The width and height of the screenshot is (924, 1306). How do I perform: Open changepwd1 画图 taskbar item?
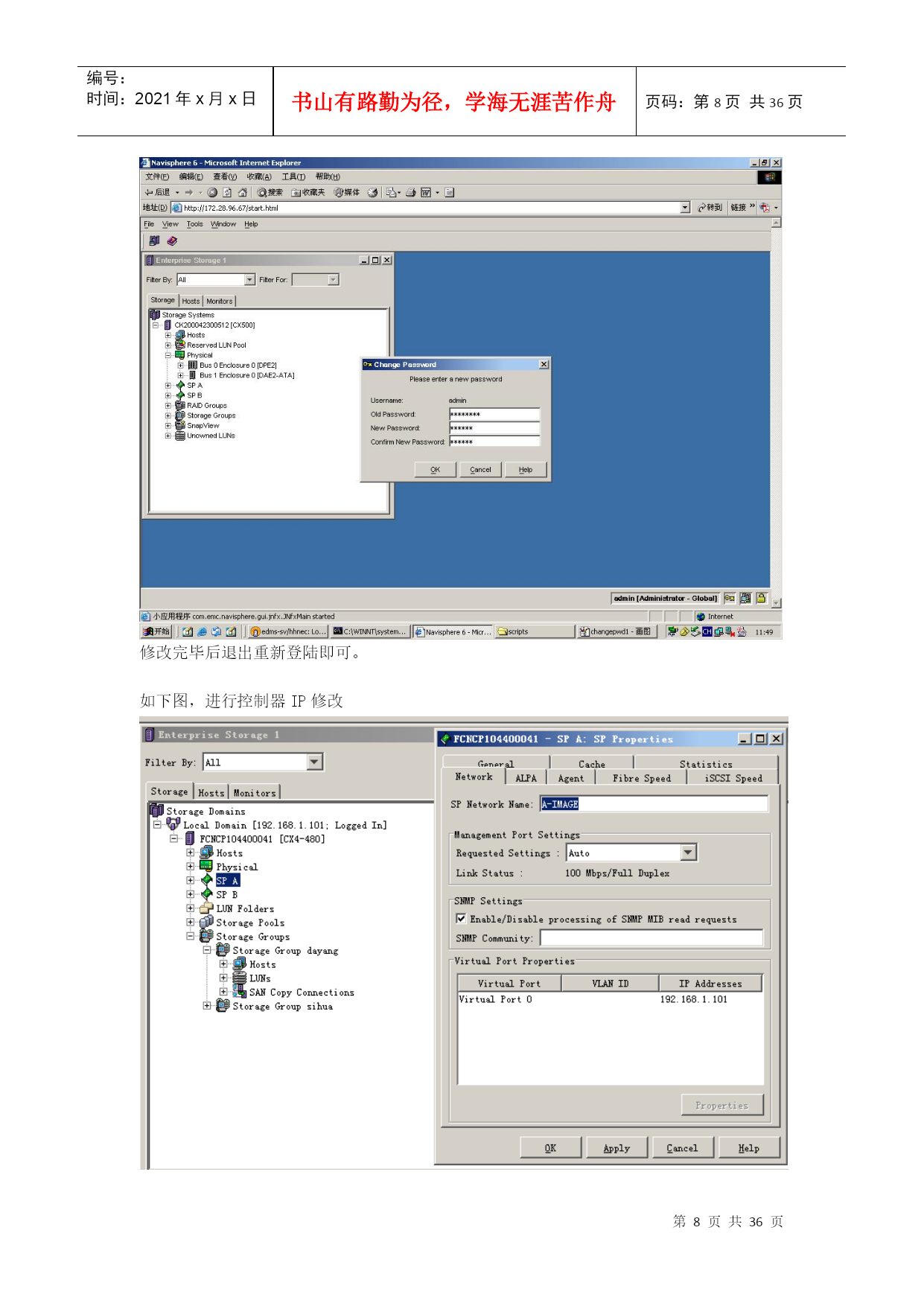[x=616, y=631]
